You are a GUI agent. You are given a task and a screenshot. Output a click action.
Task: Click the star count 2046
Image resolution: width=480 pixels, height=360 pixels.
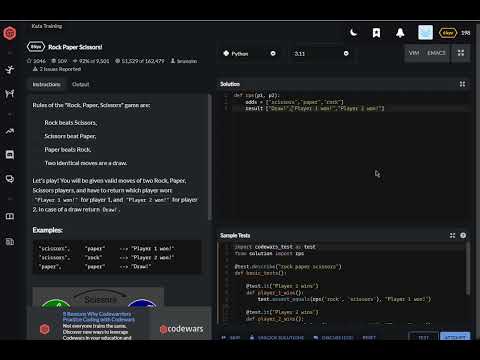pyautogui.click(x=36, y=61)
